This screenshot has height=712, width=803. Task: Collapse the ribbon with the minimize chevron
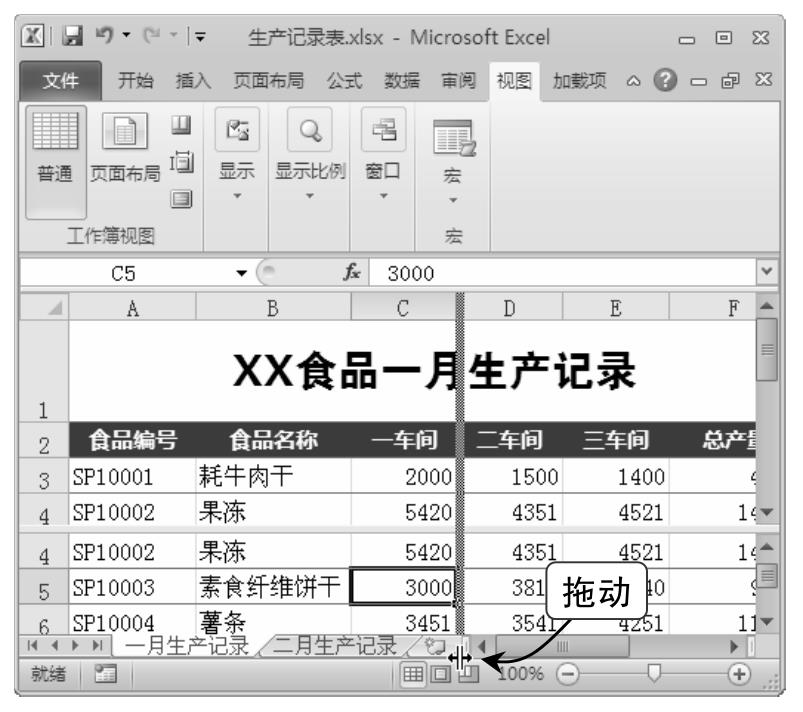point(633,80)
